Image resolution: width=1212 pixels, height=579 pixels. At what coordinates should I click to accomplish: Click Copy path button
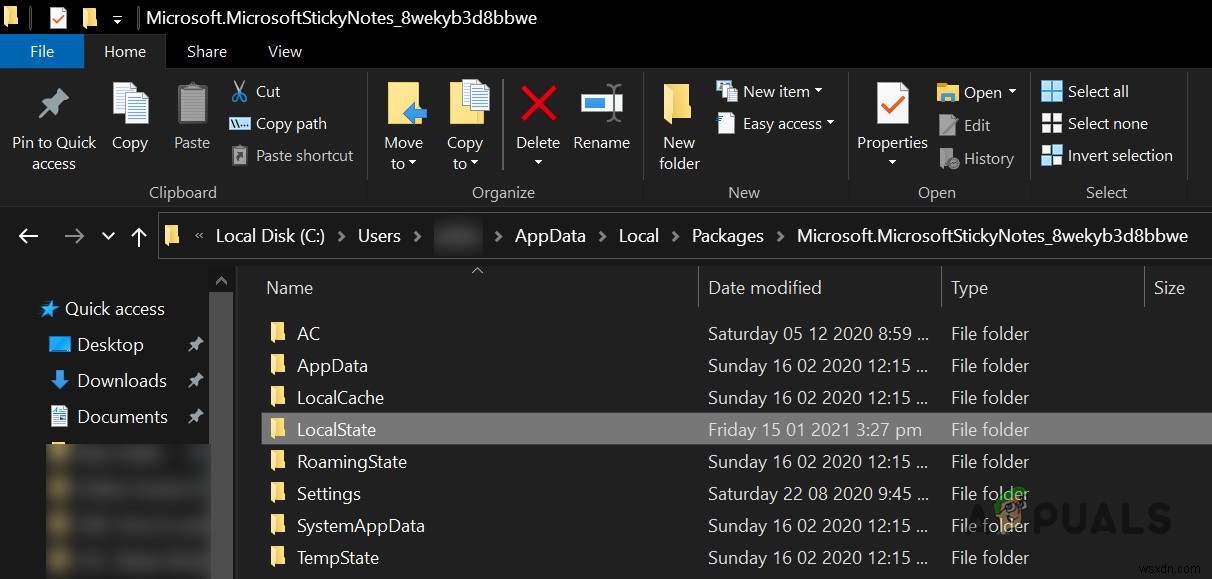click(279, 124)
